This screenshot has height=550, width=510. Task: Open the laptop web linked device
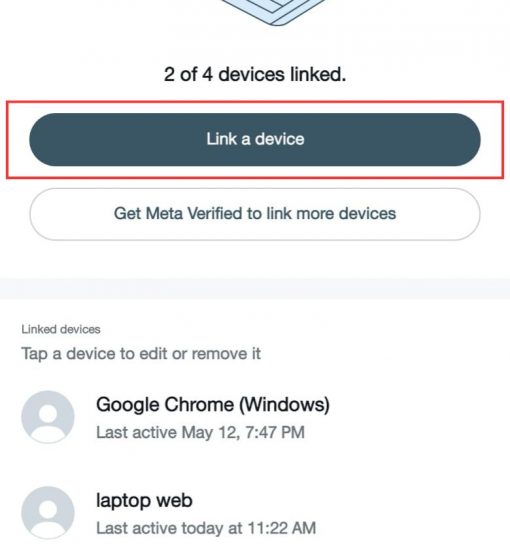click(255, 513)
